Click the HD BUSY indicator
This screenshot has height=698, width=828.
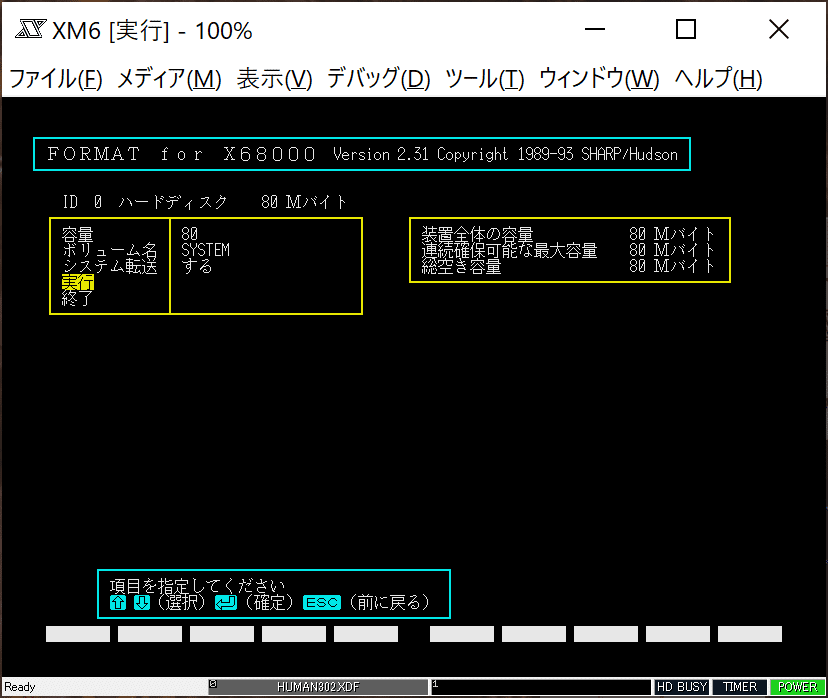pyautogui.click(x=682, y=687)
